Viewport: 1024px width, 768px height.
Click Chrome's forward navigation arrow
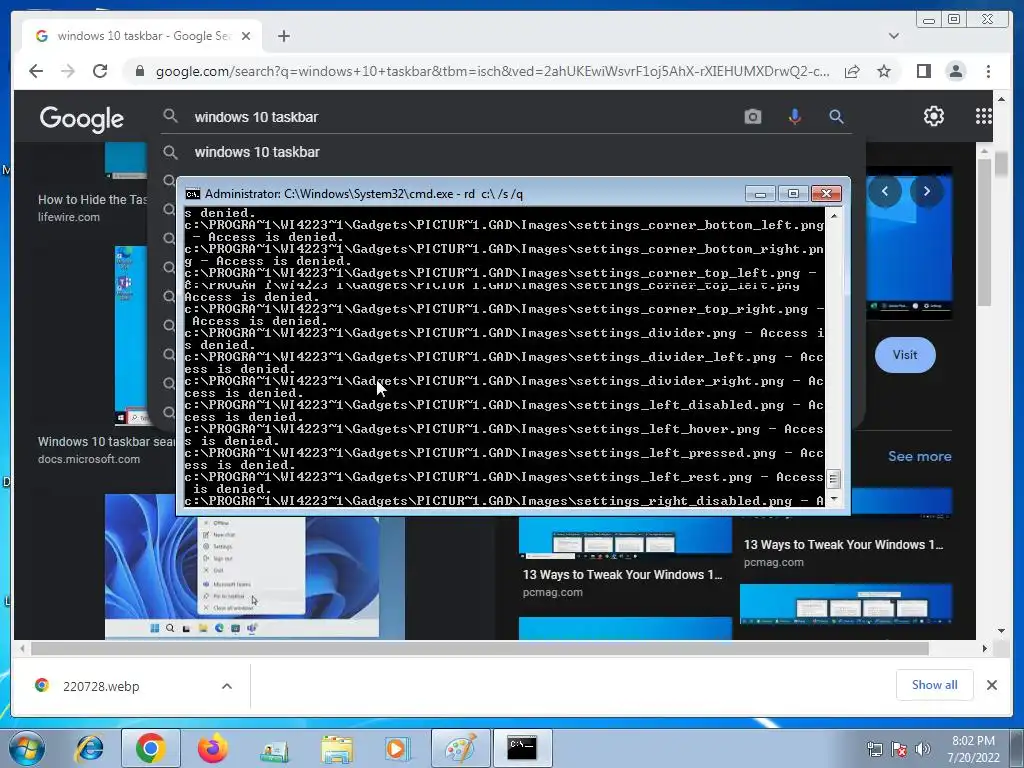(x=68, y=71)
